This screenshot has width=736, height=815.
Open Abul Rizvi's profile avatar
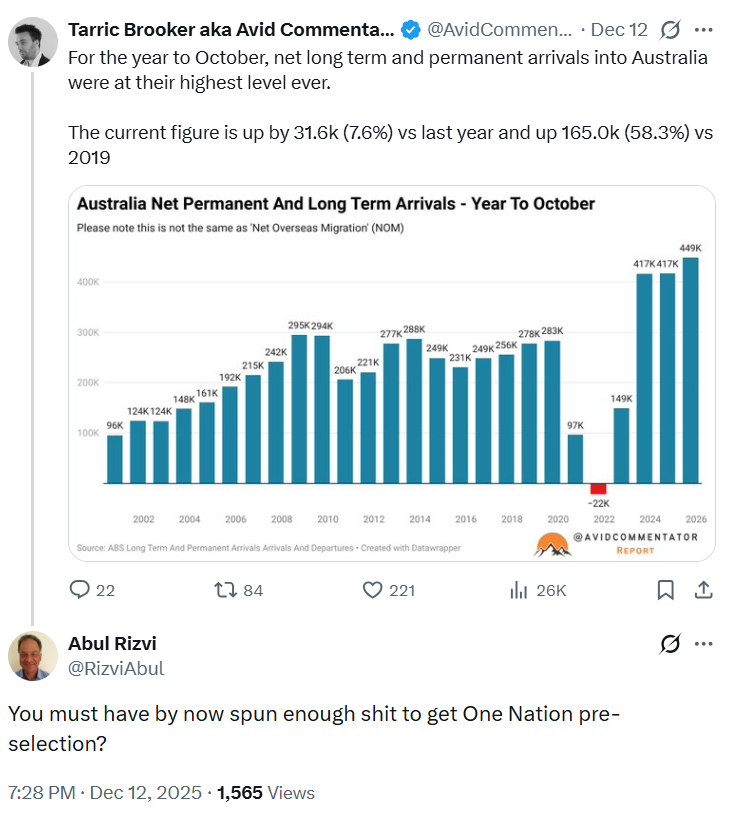pyautogui.click(x=32, y=656)
